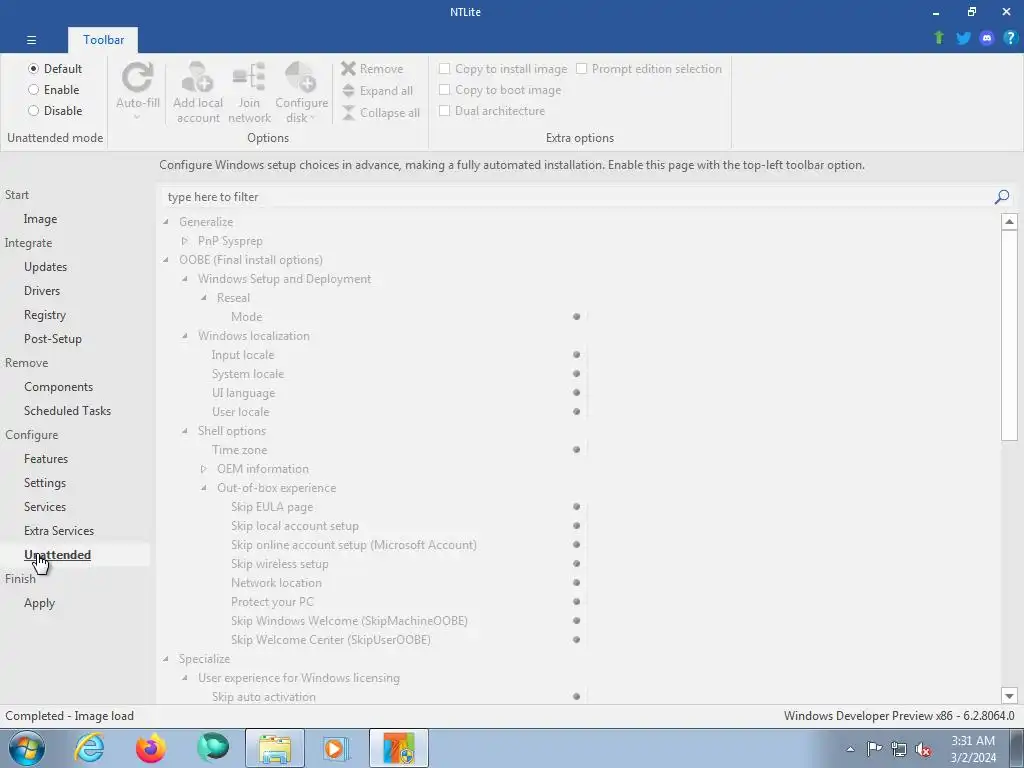The image size is (1024, 768).
Task: Select Disable unattended mode
Action: pyautogui.click(x=55, y=110)
